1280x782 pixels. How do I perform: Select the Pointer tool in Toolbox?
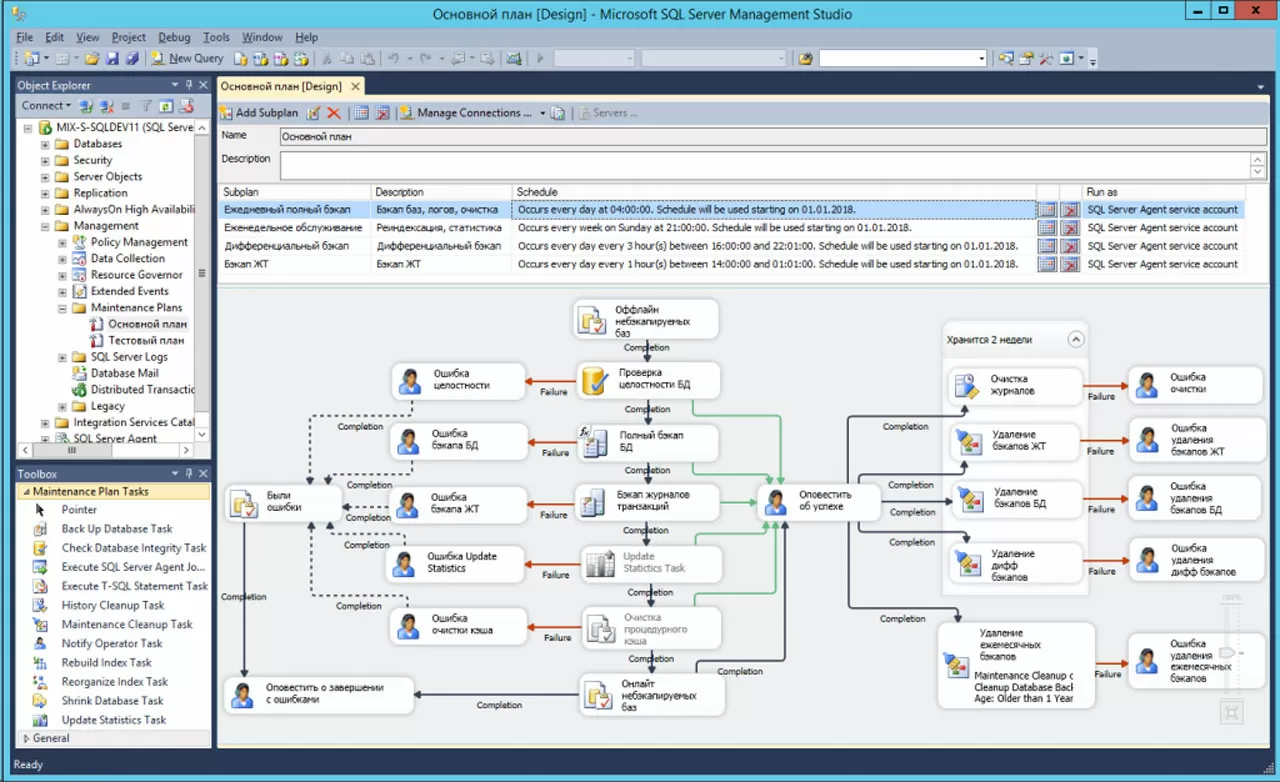(x=79, y=510)
